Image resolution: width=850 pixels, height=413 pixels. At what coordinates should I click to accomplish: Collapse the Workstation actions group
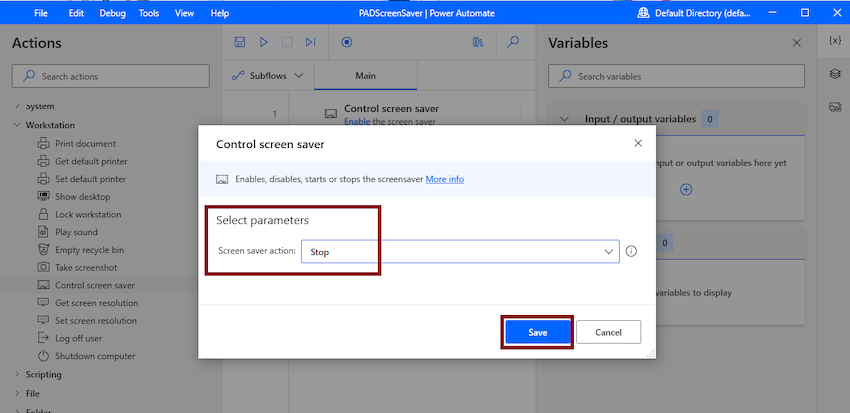[x=17, y=125]
